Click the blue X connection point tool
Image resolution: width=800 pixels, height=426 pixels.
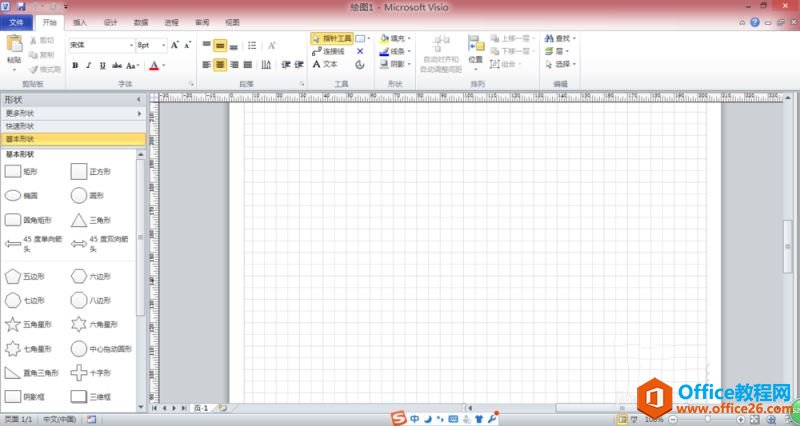(360, 52)
